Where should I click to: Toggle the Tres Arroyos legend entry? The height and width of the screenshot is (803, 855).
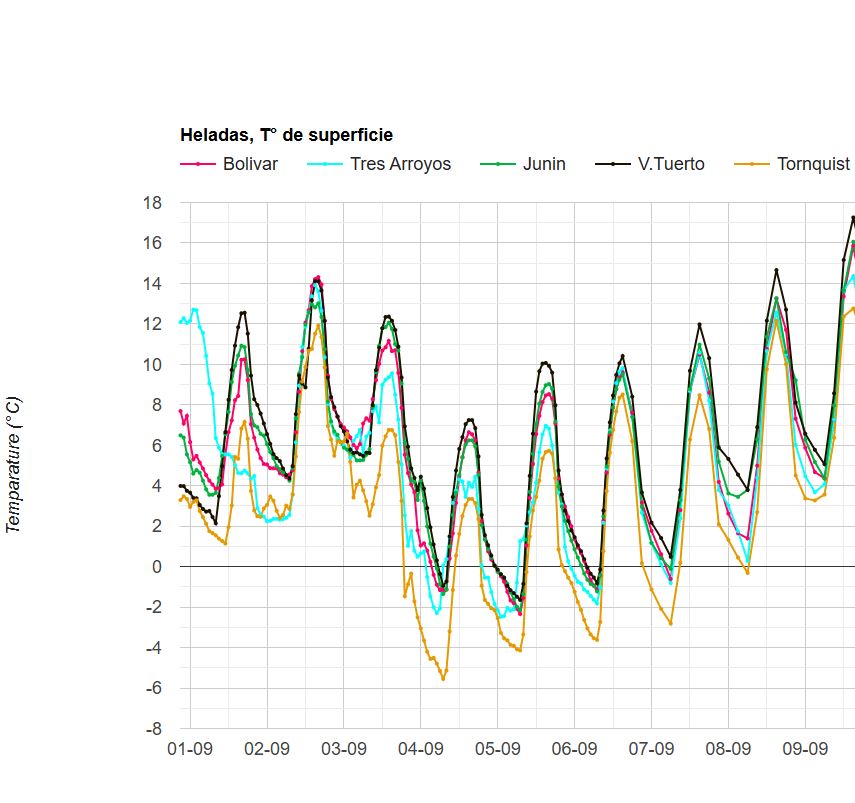(x=379, y=164)
